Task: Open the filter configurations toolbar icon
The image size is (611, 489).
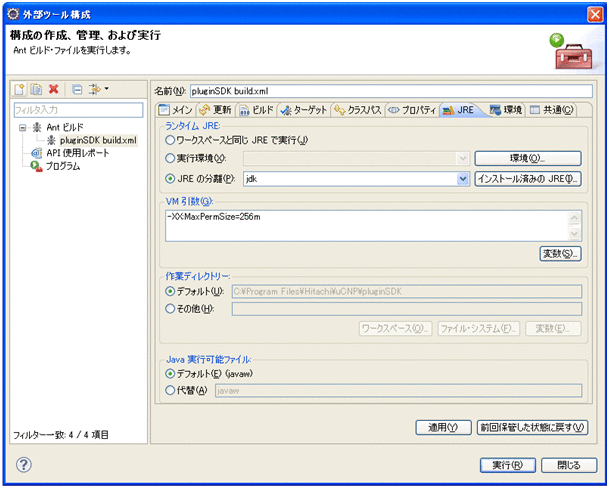Action: click(x=94, y=90)
